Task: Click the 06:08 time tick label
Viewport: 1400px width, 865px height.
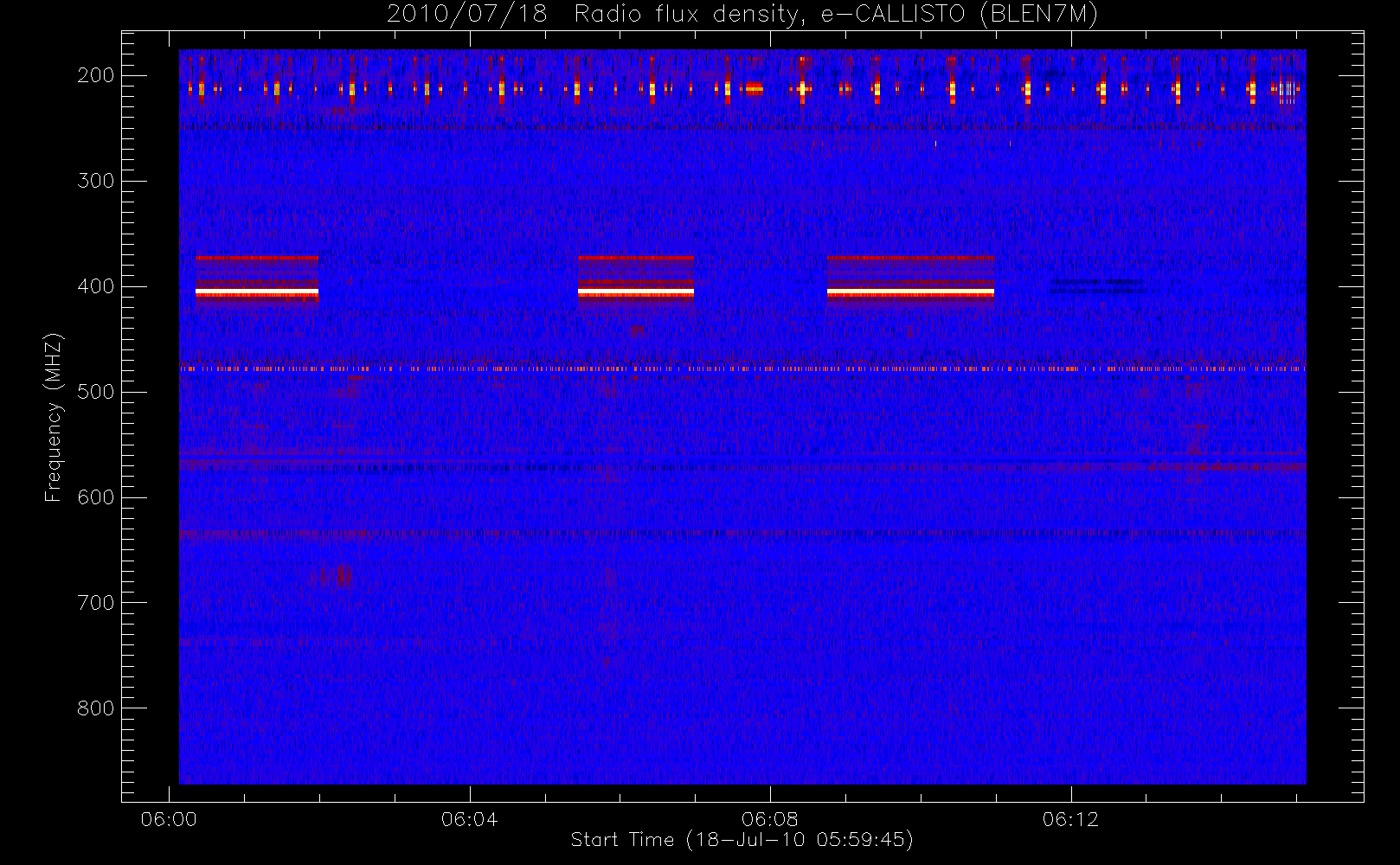Action: [x=770, y=819]
